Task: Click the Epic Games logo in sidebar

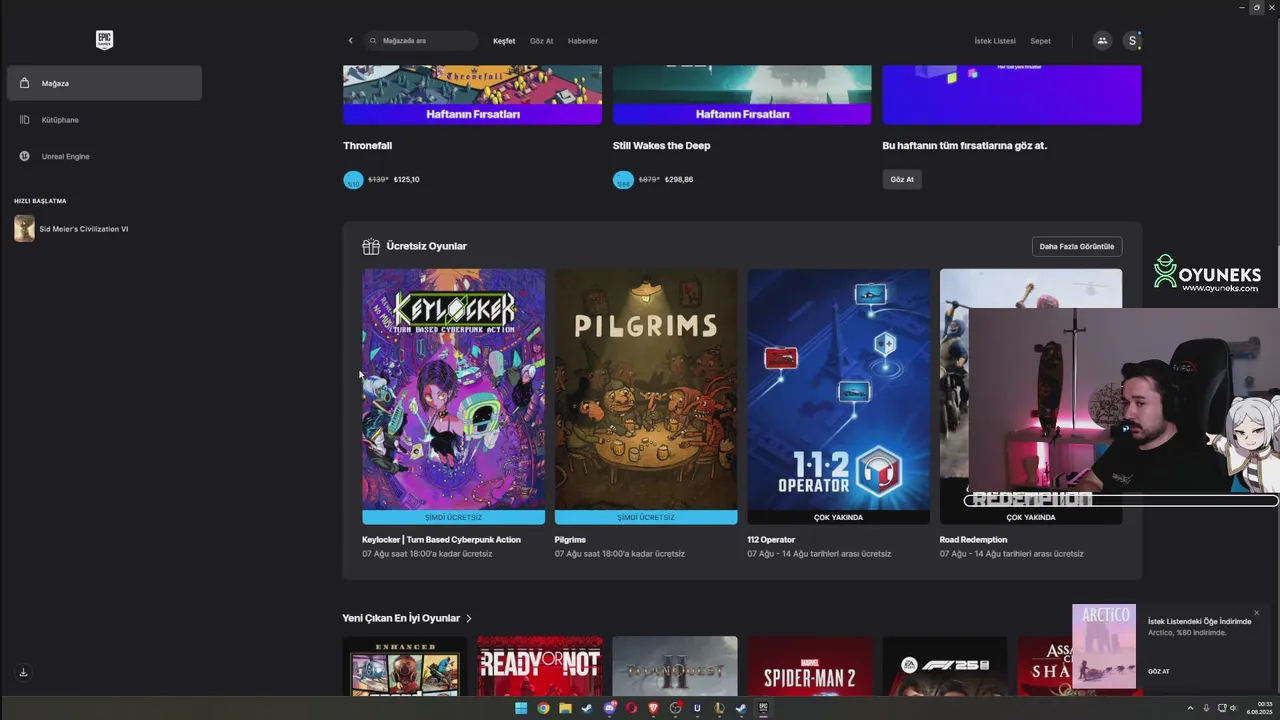Action: 104,40
